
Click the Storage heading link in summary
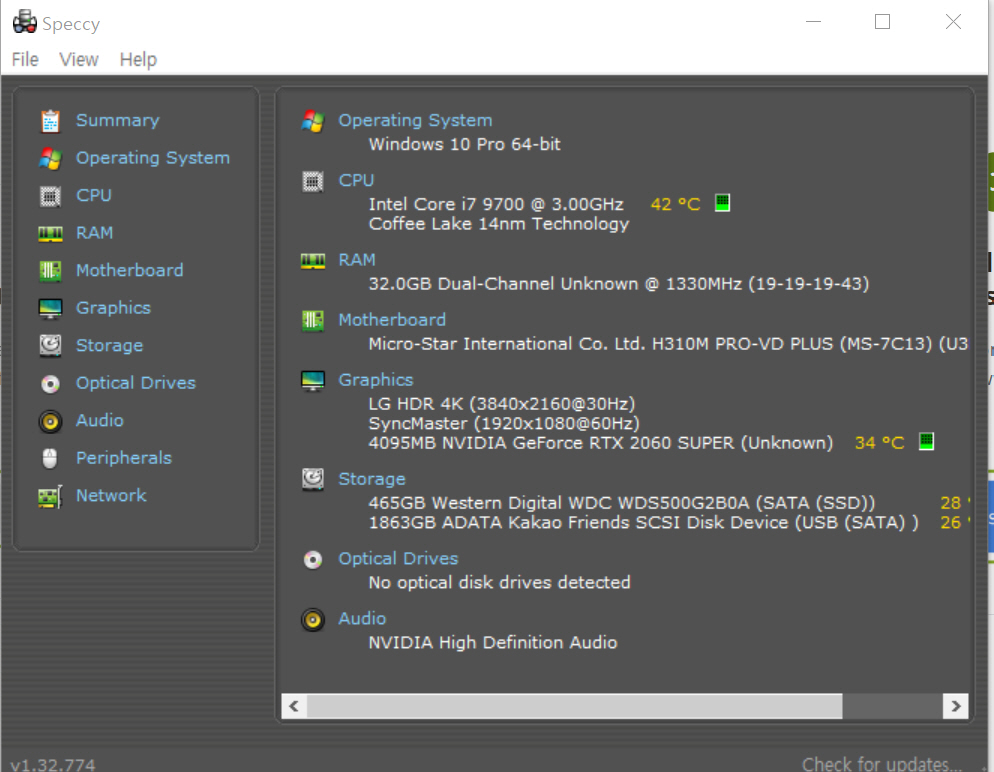372,479
